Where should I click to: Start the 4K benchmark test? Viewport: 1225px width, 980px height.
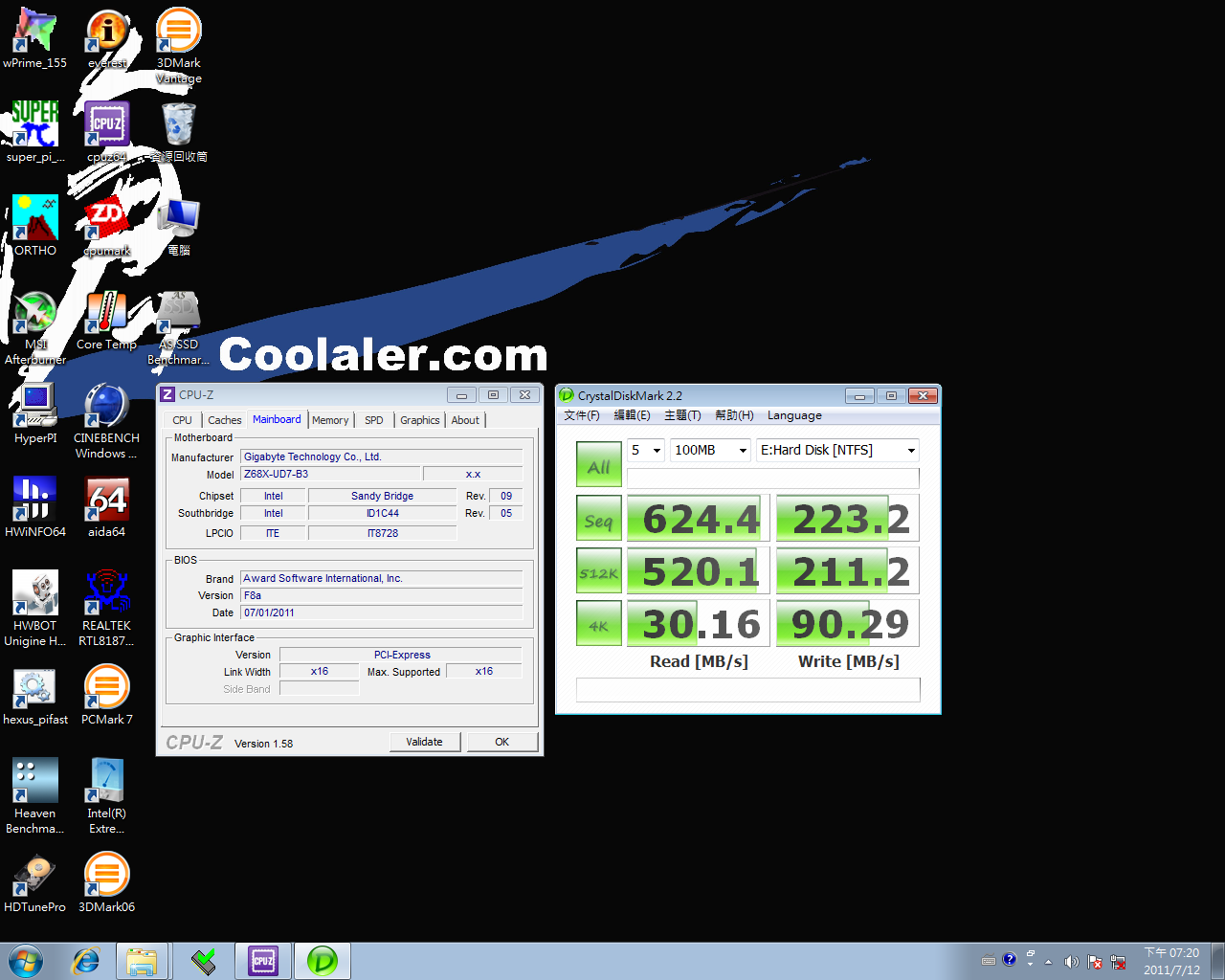599,624
